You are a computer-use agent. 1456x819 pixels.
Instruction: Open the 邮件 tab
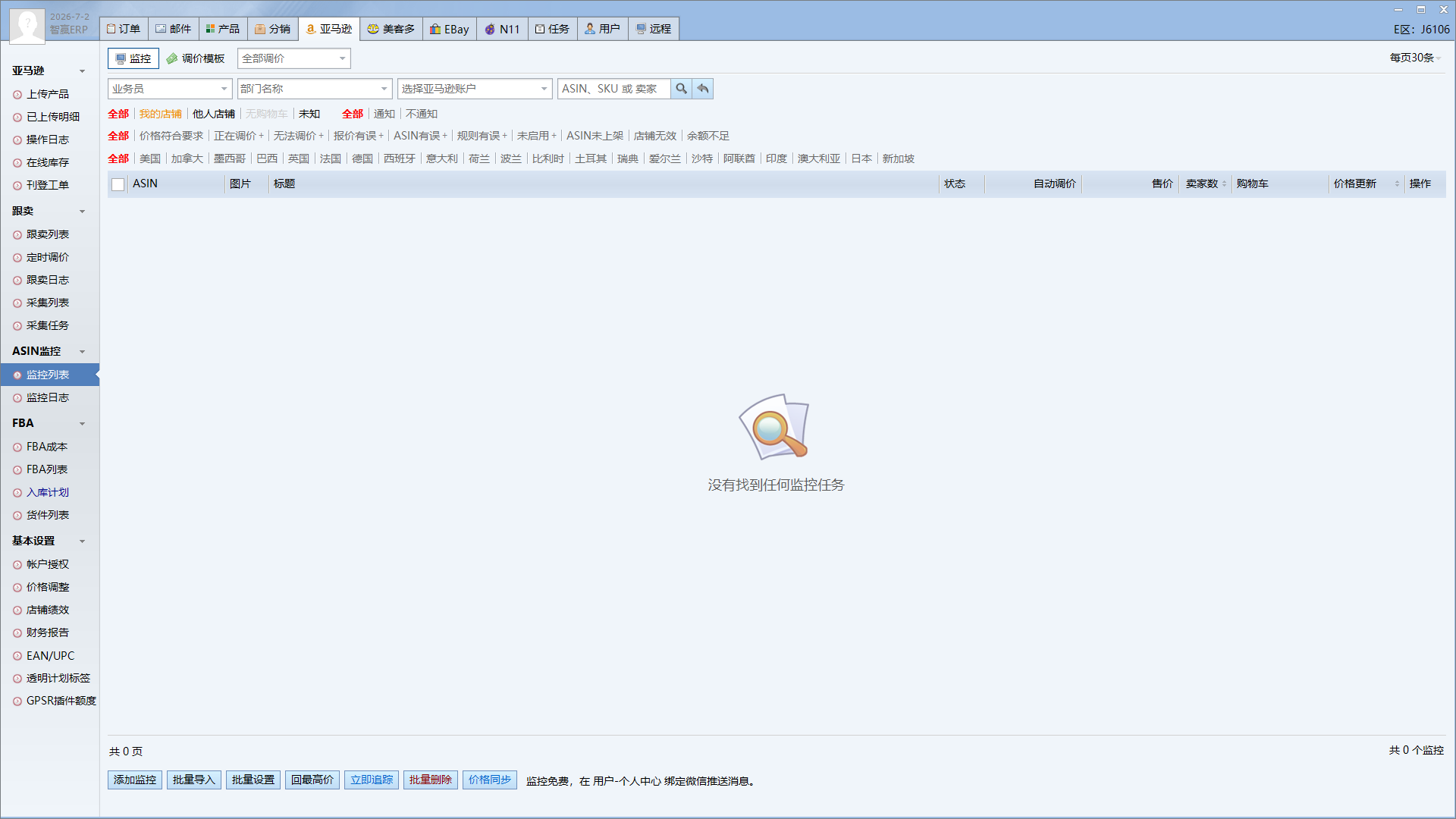tap(174, 29)
